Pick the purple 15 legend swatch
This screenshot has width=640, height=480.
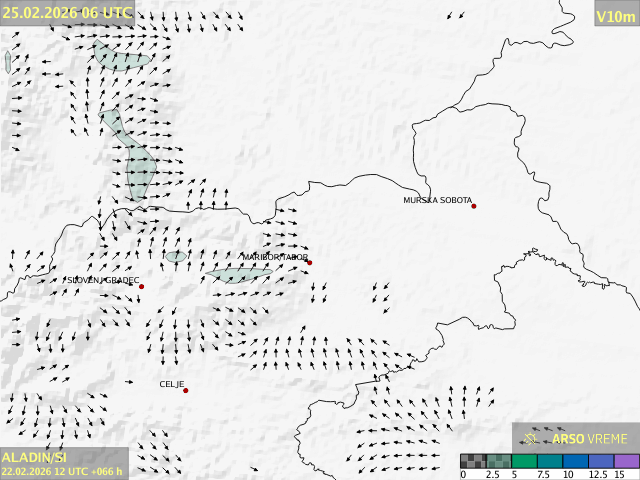click(x=626, y=461)
